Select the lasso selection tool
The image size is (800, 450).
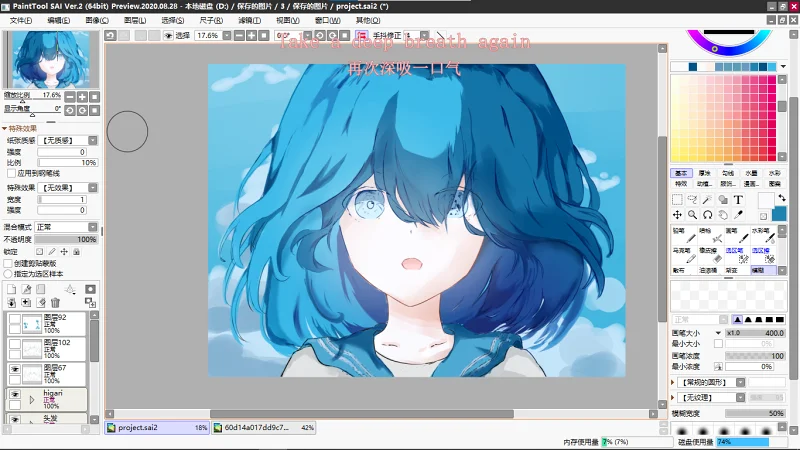click(692, 199)
